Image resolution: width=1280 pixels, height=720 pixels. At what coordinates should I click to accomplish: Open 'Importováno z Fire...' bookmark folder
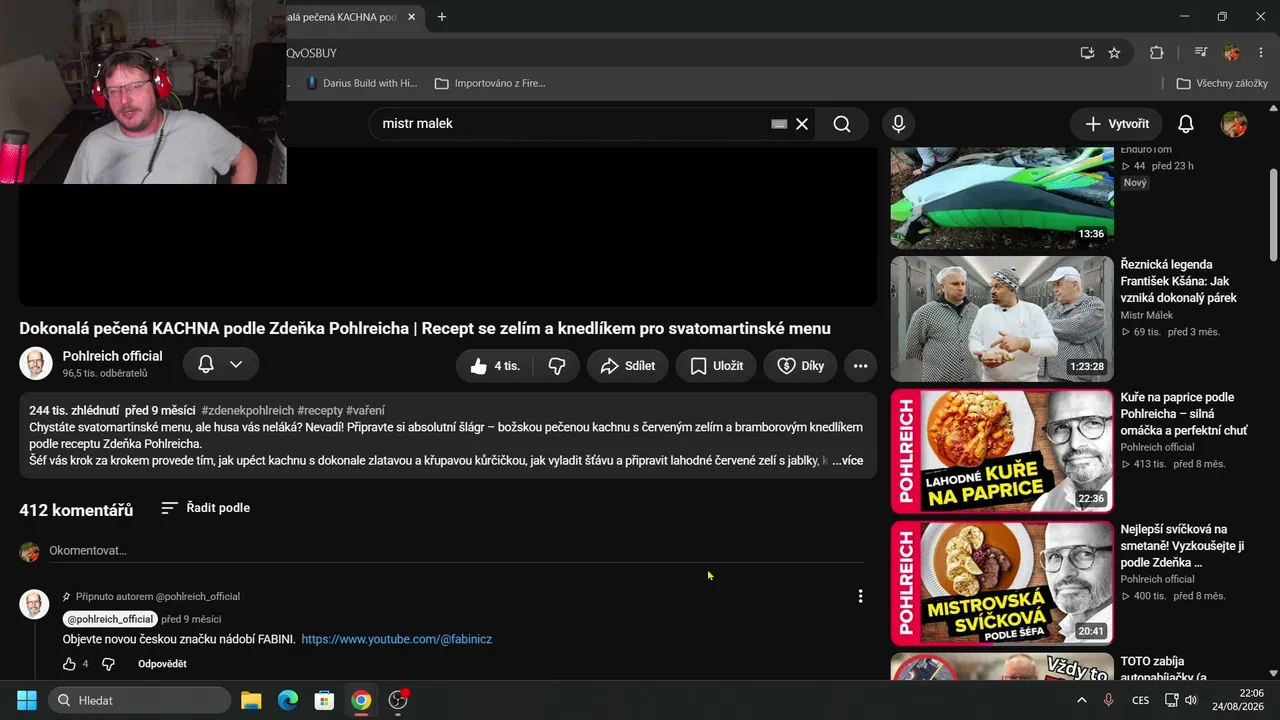(x=490, y=83)
